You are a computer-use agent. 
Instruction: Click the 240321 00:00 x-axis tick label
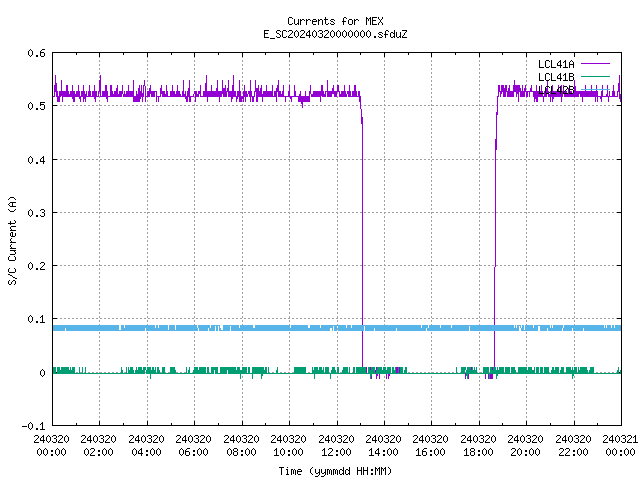[x=620, y=446]
